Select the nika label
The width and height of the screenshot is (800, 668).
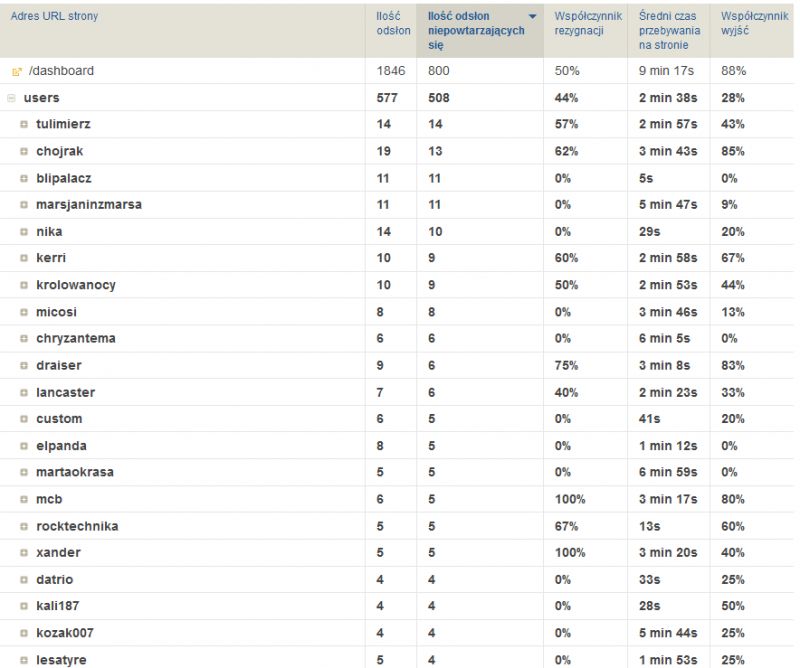pos(49,232)
